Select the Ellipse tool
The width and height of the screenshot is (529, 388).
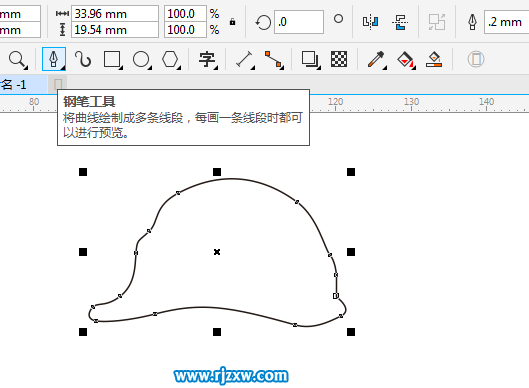coord(141,59)
